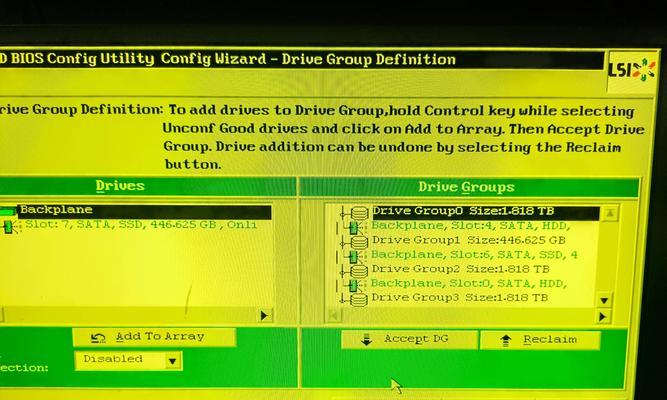This screenshot has width=667, height=400.
Task: Click Drives panel scroll right arrow
Action: coord(264,316)
